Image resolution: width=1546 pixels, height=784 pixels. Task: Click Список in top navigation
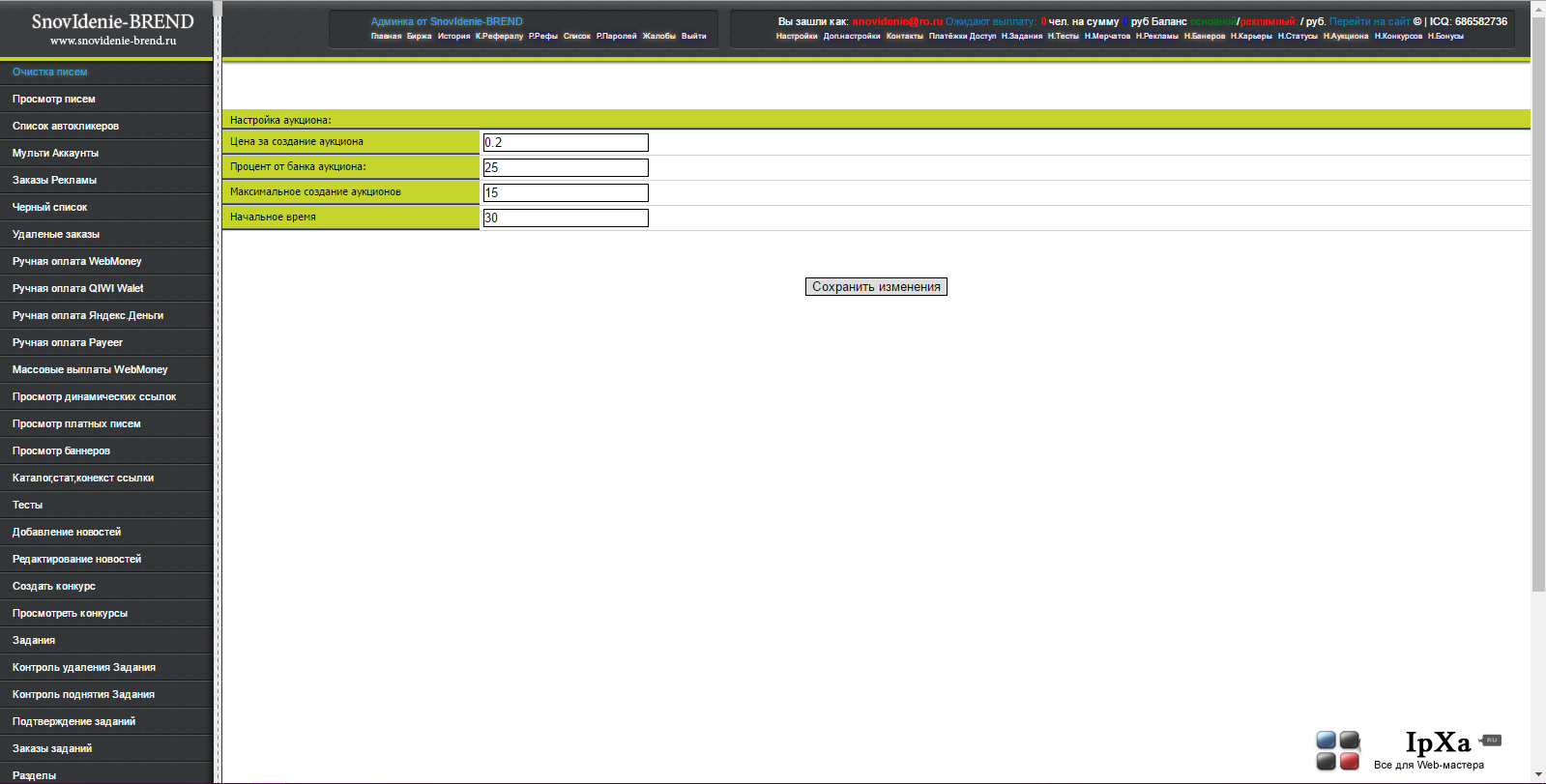pos(577,36)
